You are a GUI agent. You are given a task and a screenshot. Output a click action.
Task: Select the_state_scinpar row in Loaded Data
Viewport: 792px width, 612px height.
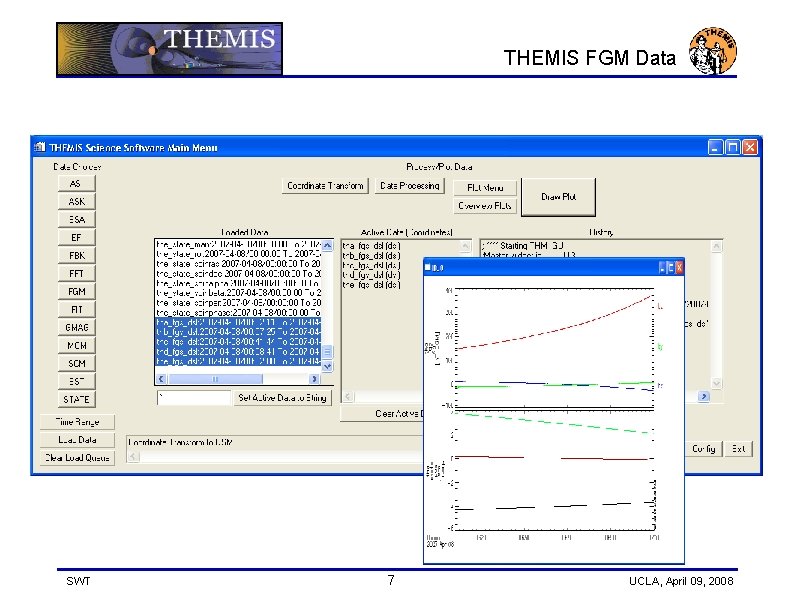pos(238,303)
